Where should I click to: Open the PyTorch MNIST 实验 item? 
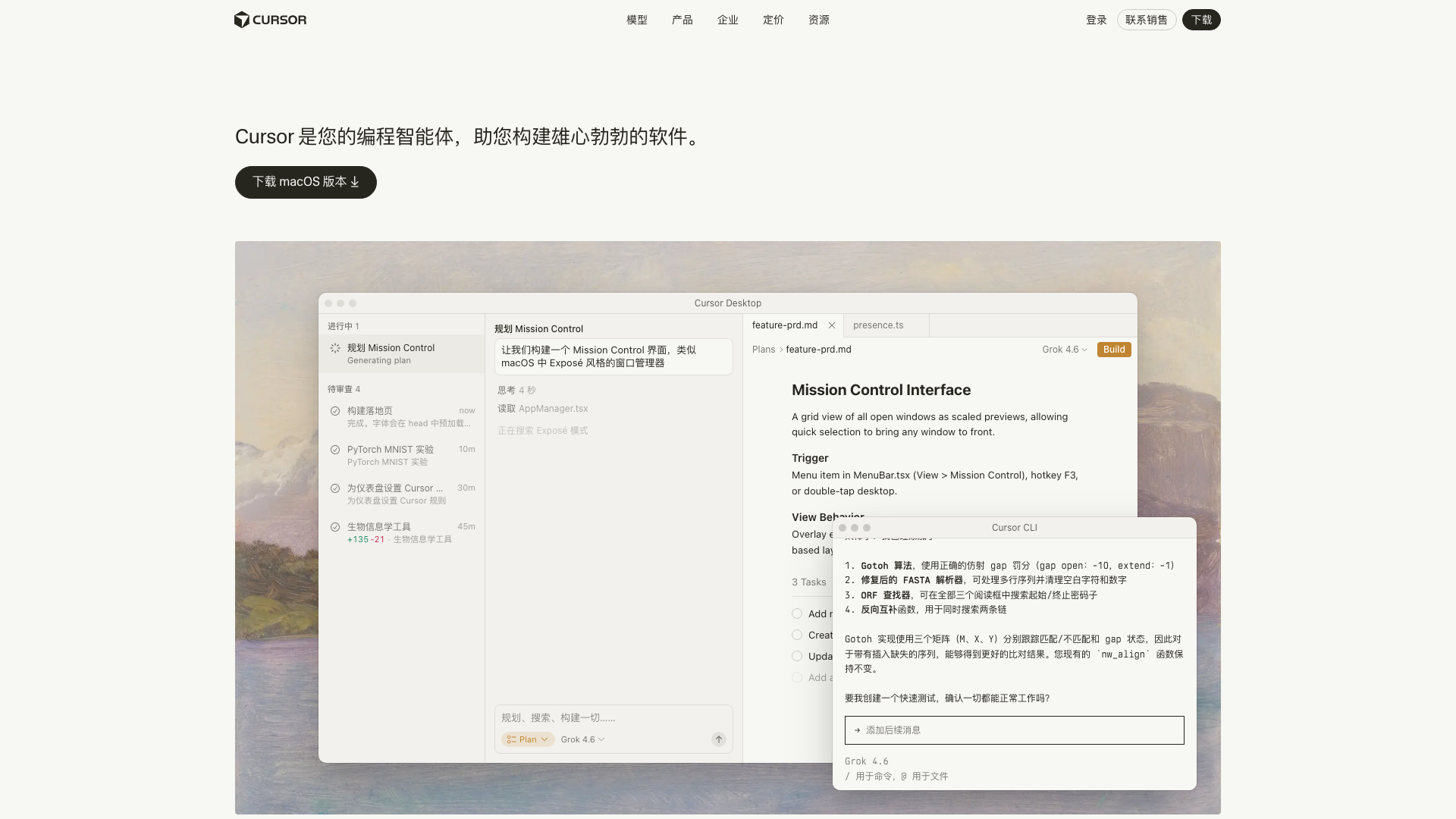402,455
